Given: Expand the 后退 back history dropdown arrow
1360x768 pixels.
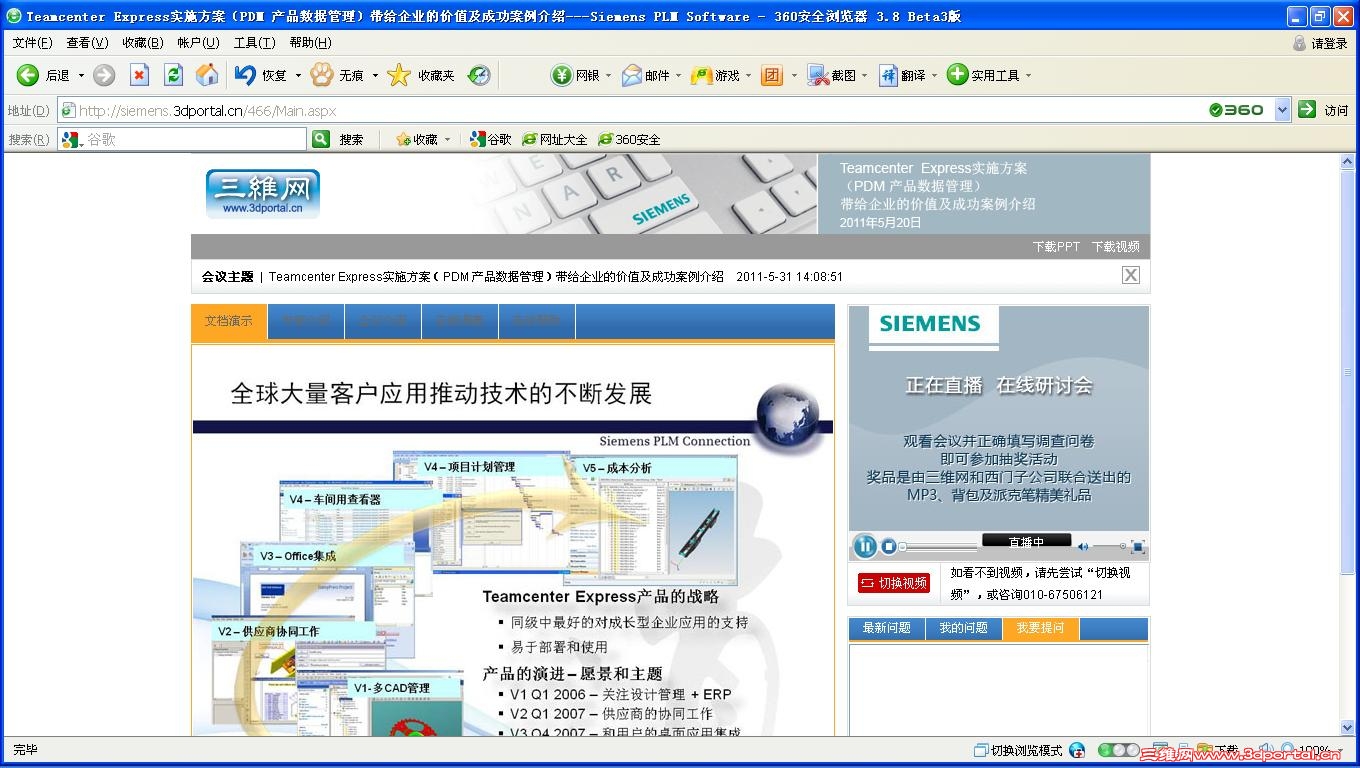Looking at the screenshot, I should tap(81, 76).
